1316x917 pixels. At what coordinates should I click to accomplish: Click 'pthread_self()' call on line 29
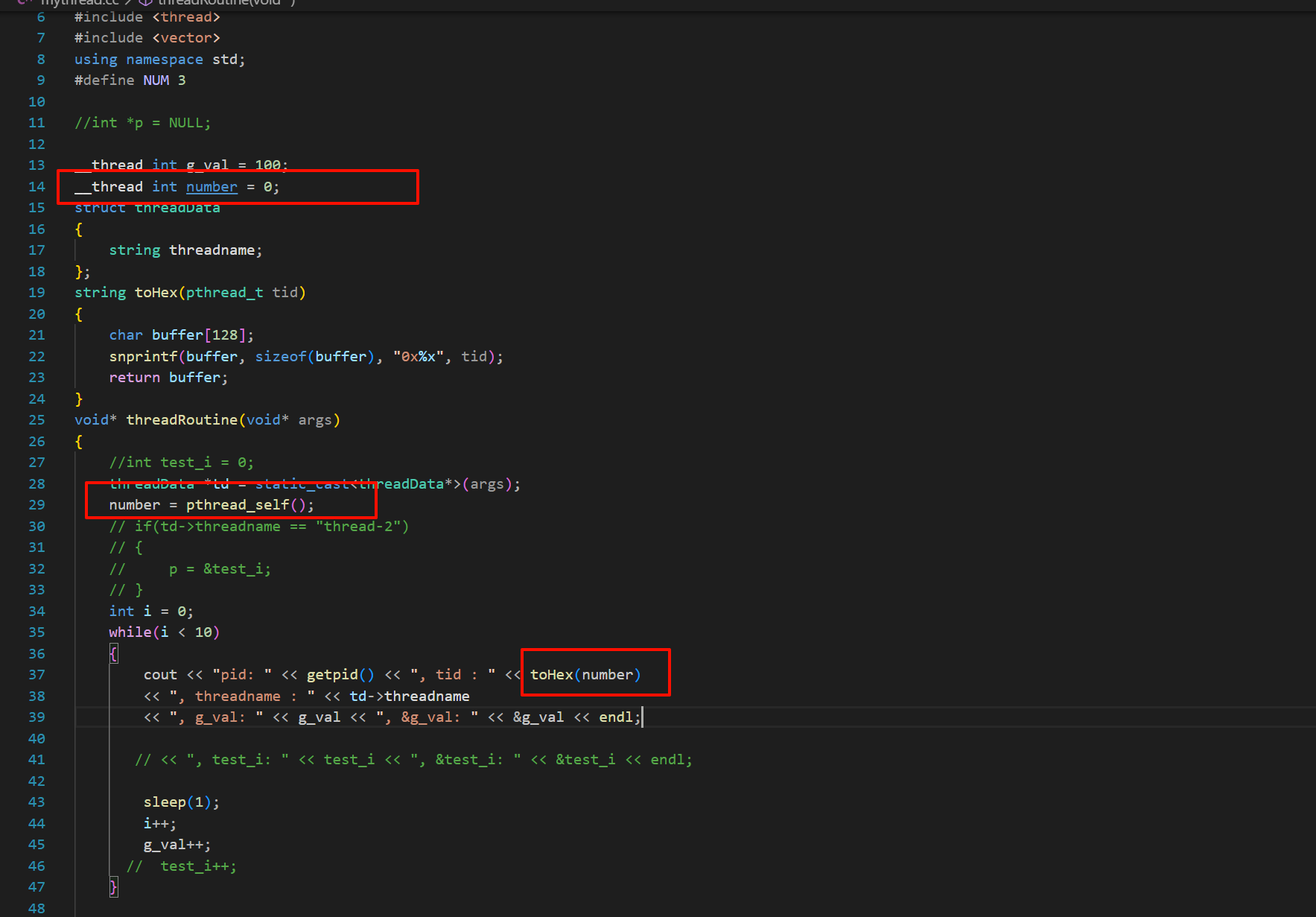246,505
